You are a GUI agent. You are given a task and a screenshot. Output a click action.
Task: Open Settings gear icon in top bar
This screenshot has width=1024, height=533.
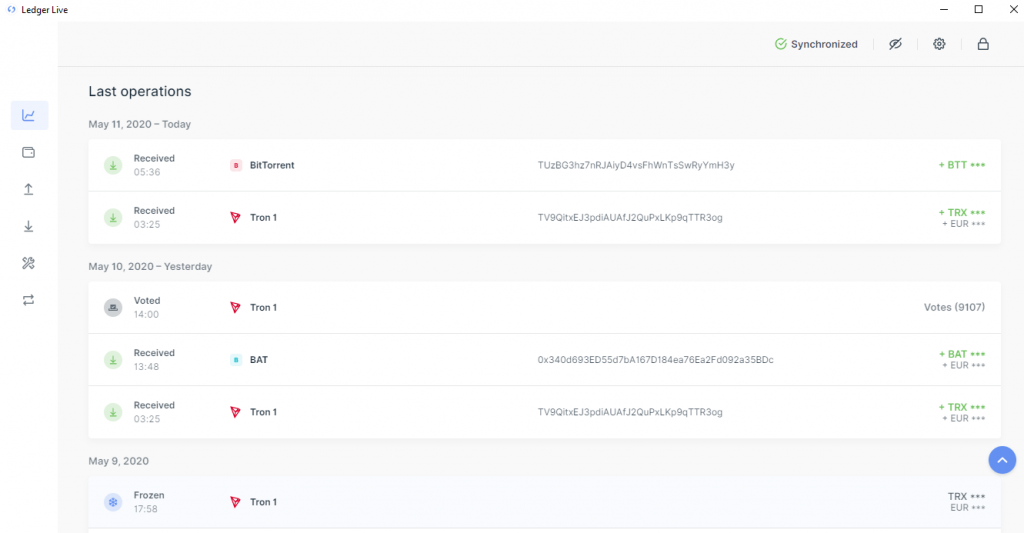tap(939, 44)
